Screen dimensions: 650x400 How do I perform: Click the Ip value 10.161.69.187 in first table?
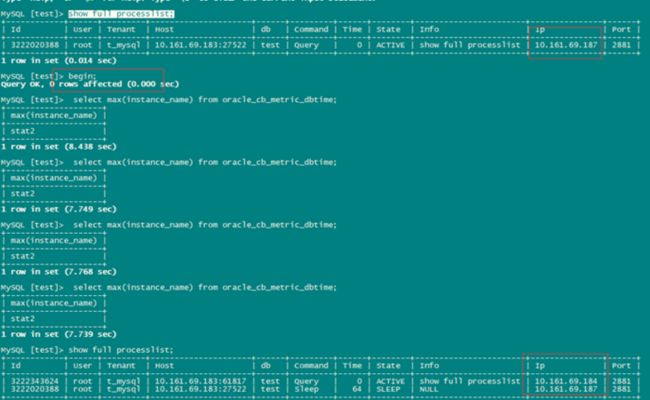coord(566,45)
